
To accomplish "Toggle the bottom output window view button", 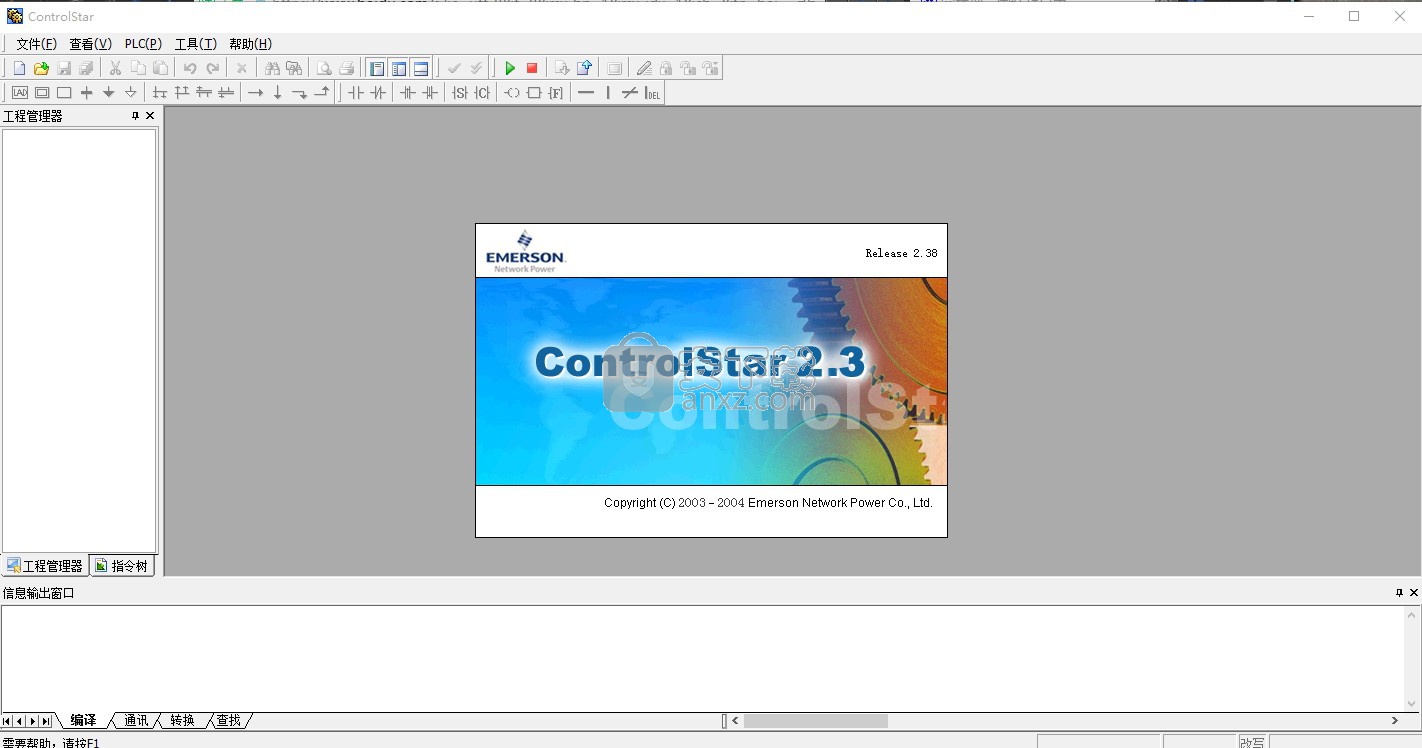I will coord(421,68).
